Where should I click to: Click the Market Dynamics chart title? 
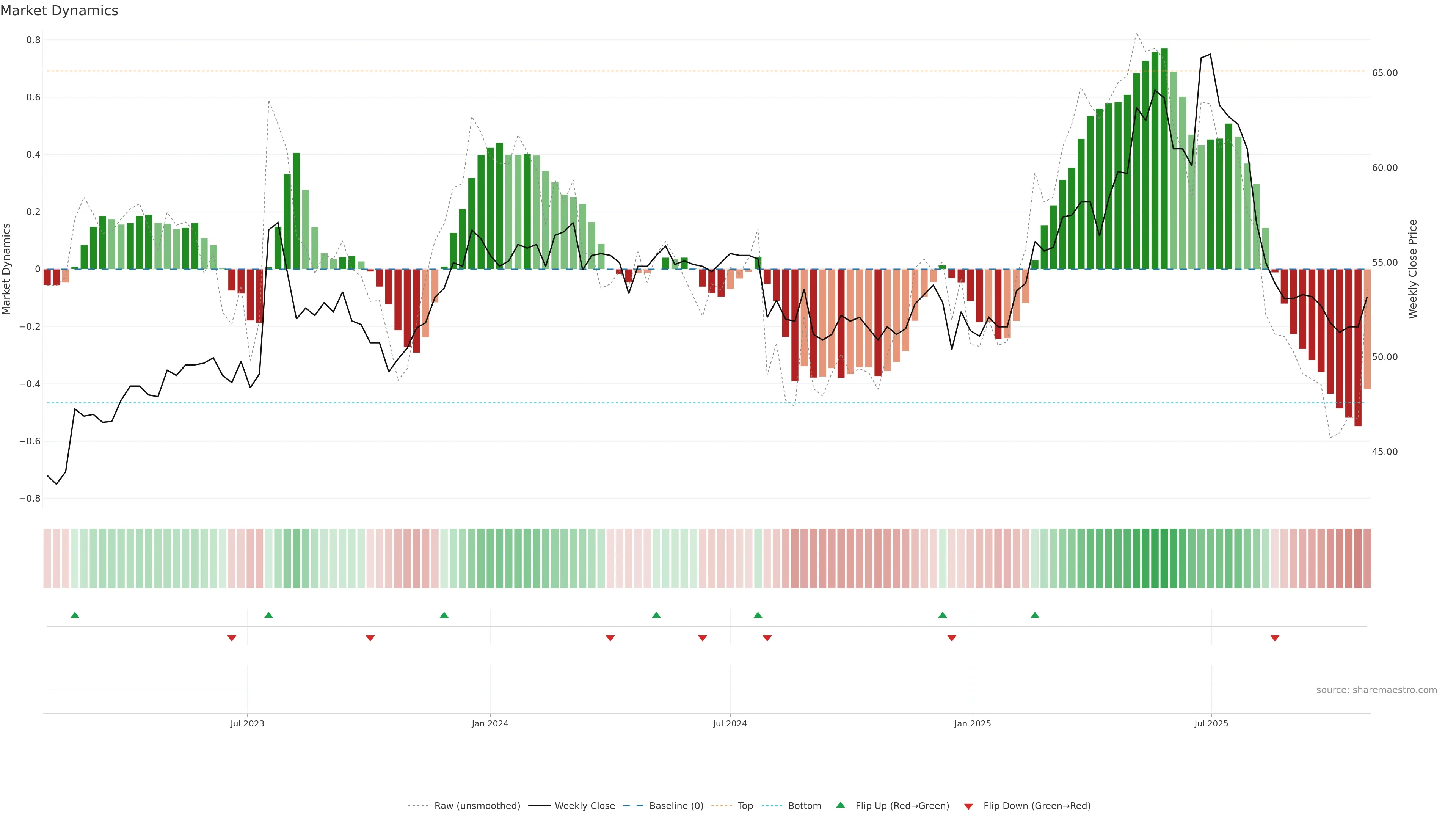click(x=60, y=11)
